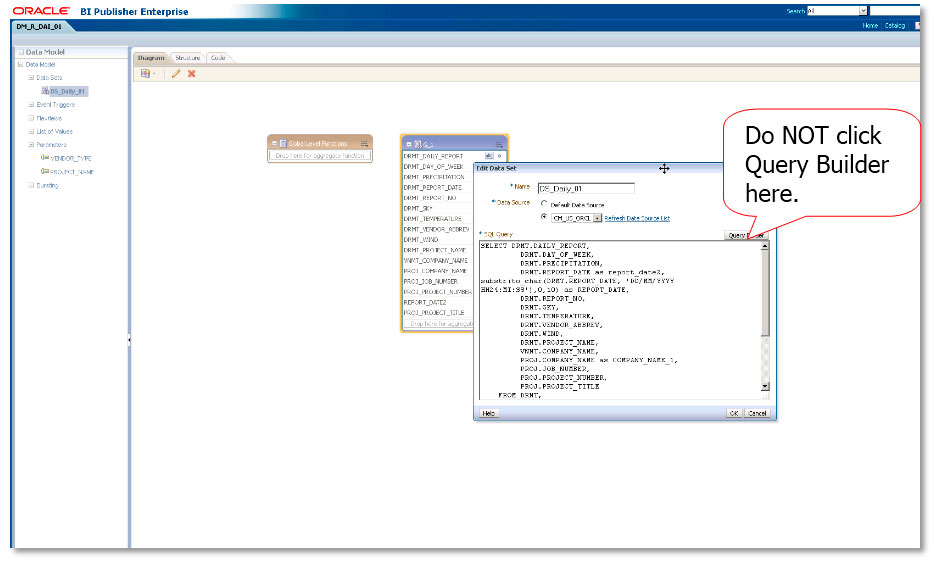Click the DRMT_REPORT_DATE element in G_1
Viewport: 934px width, 561px height.
coord(432,188)
